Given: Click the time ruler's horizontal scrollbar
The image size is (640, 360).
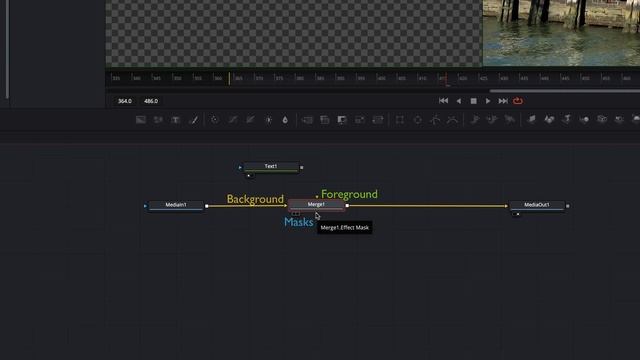Looking at the screenshot, I should 565,91.
